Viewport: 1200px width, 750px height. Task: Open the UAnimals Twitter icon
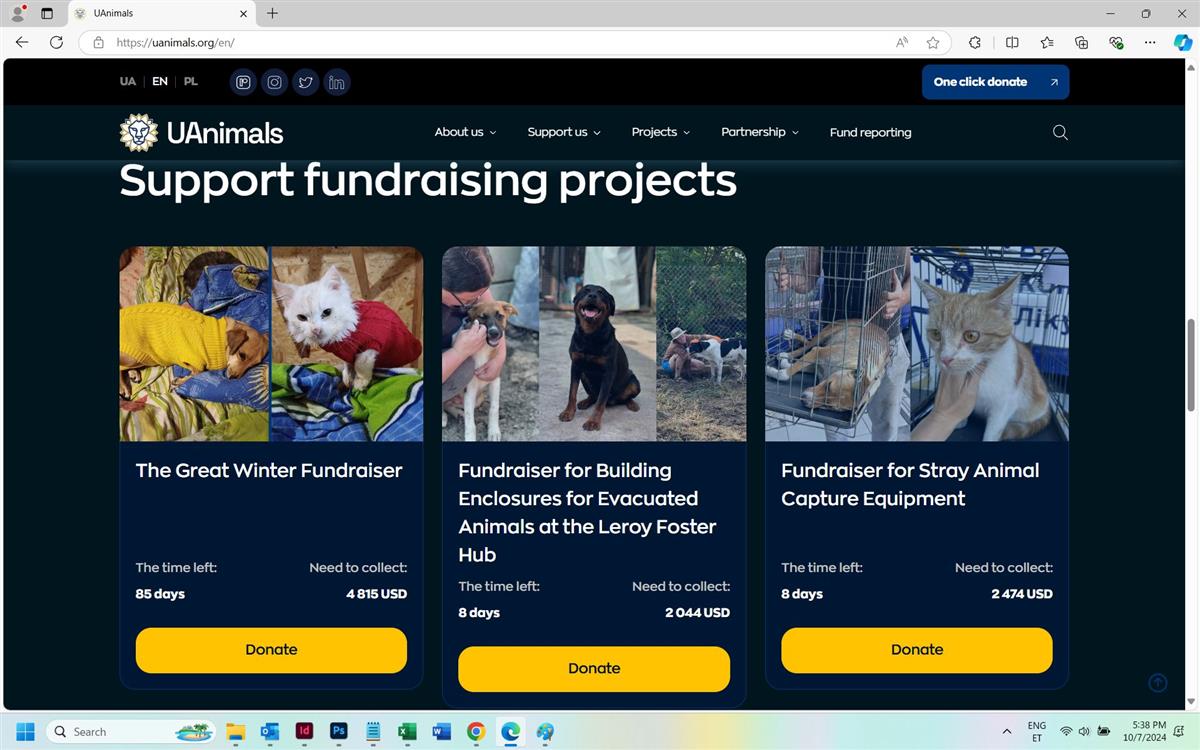point(305,82)
